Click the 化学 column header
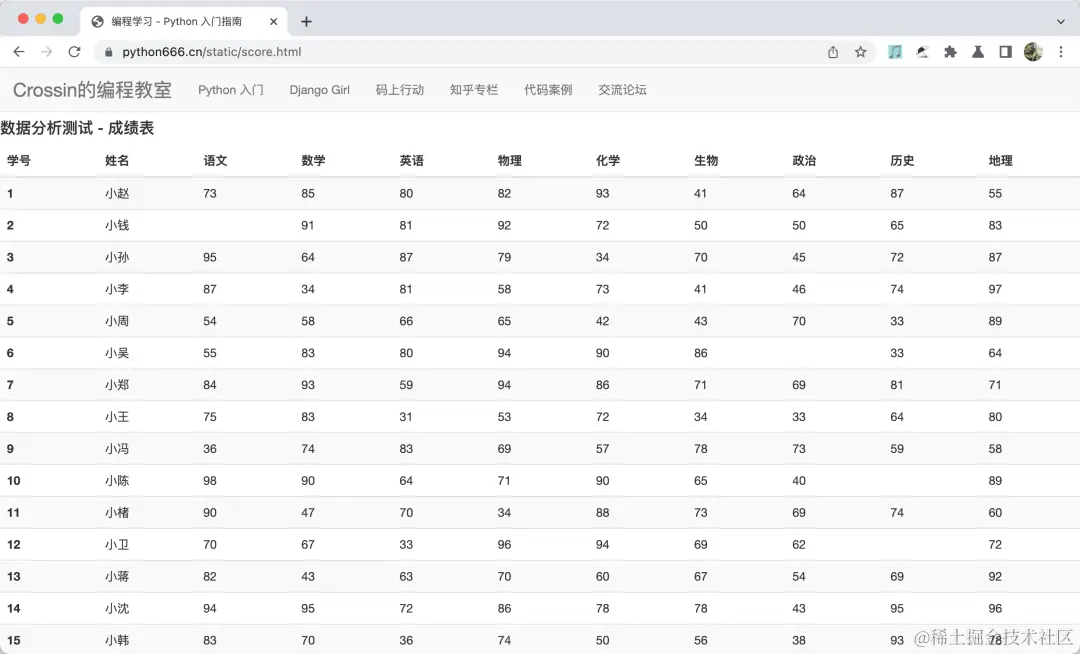 pyautogui.click(x=608, y=160)
